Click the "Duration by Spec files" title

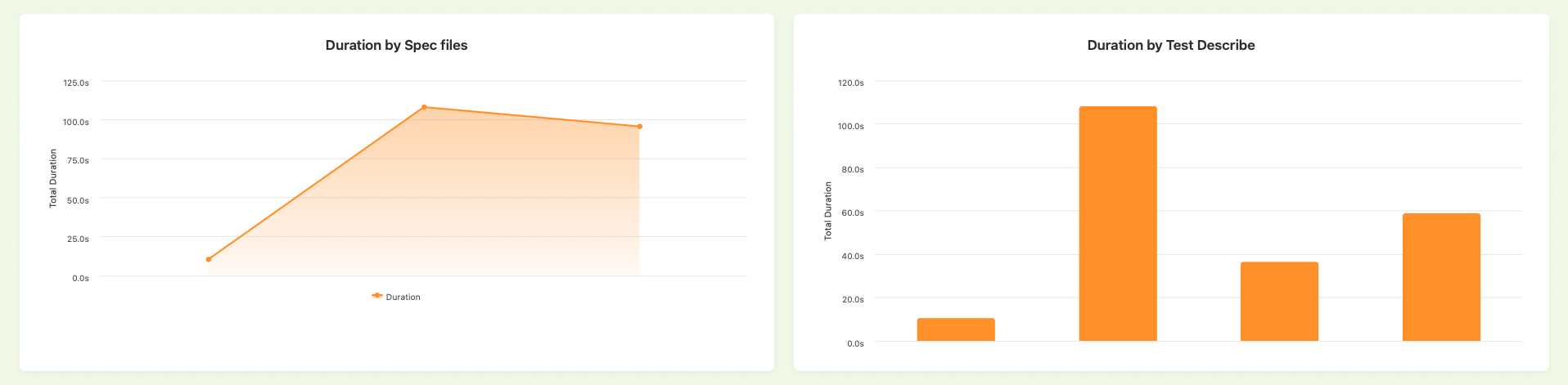coord(397,46)
